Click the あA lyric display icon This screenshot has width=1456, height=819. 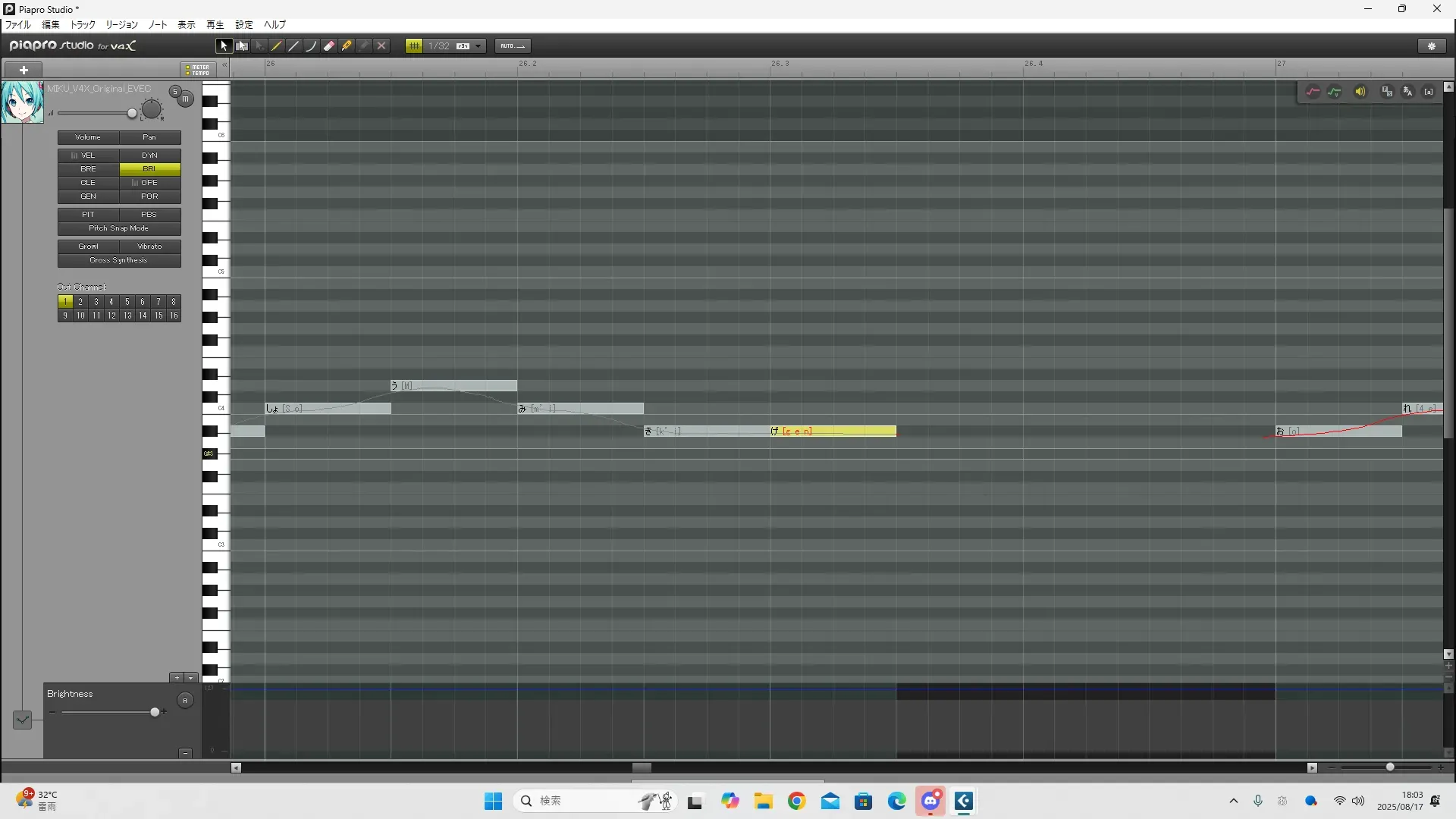[x=1407, y=92]
